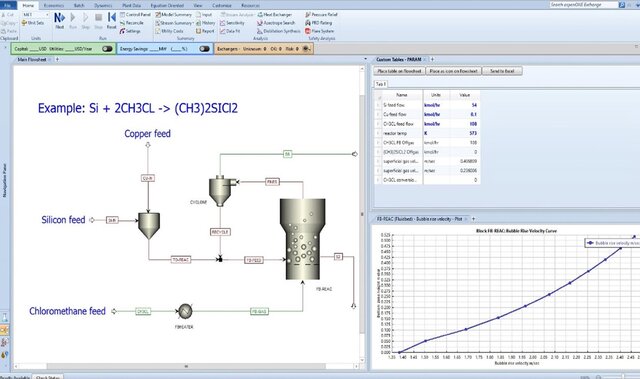Select the RECYCLE stream label

(x=220, y=232)
